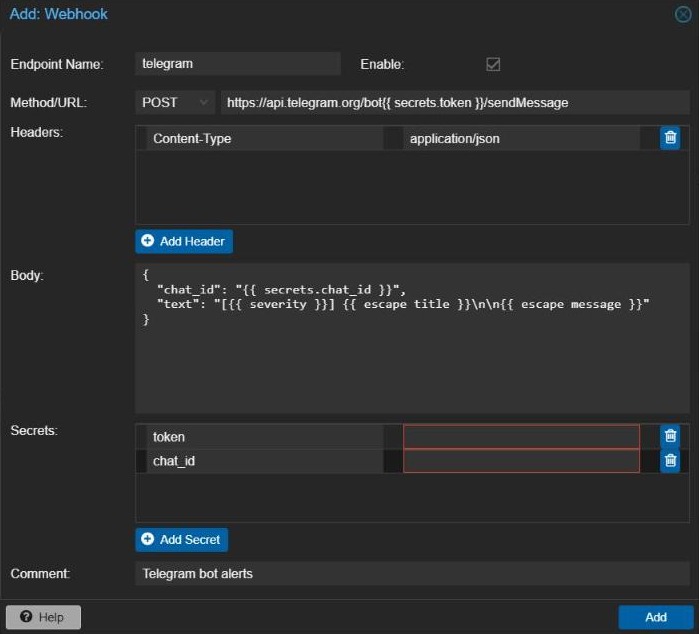Close the Add: Webhook dialog
699x634 pixels.
[x=683, y=14]
